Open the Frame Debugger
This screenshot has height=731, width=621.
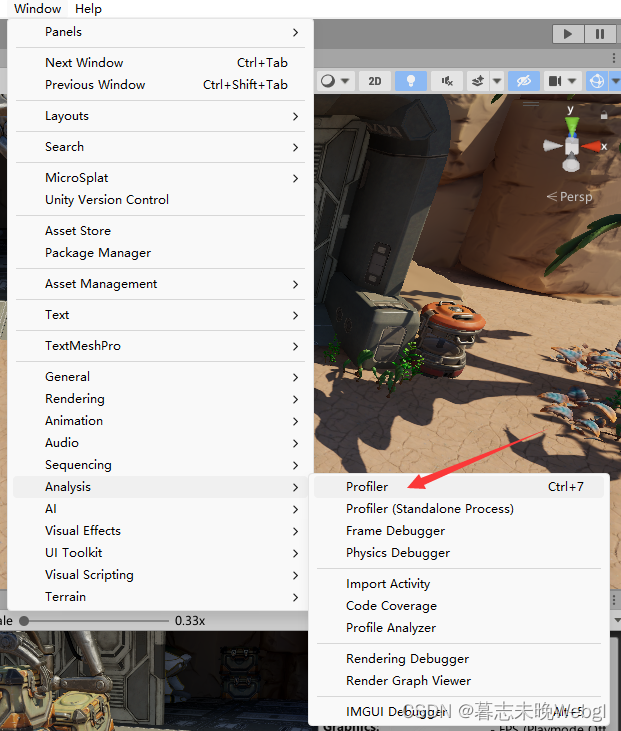[x=459, y=531]
